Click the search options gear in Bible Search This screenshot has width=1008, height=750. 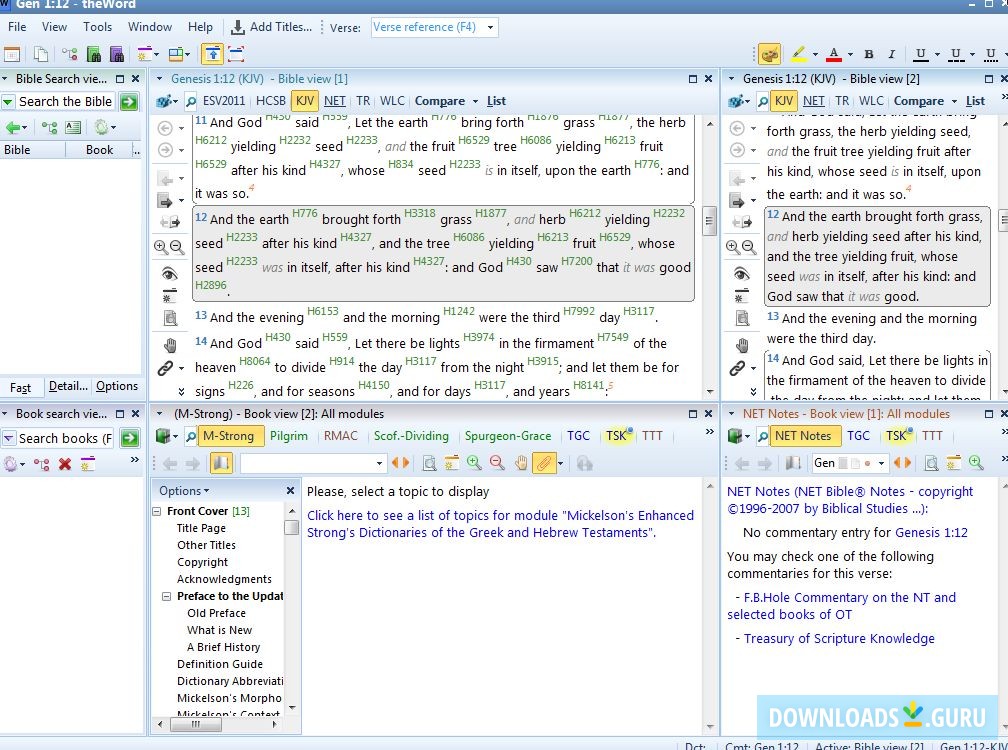click(x=101, y=127)
